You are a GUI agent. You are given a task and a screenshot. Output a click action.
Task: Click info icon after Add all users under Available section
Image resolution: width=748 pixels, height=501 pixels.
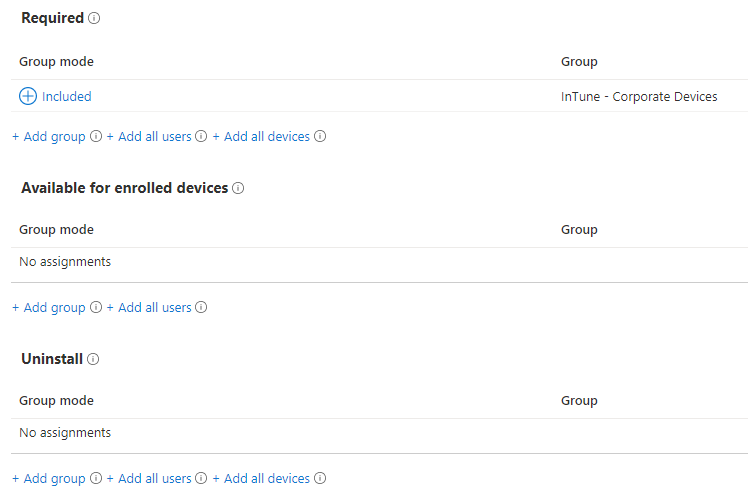point(201,307)
